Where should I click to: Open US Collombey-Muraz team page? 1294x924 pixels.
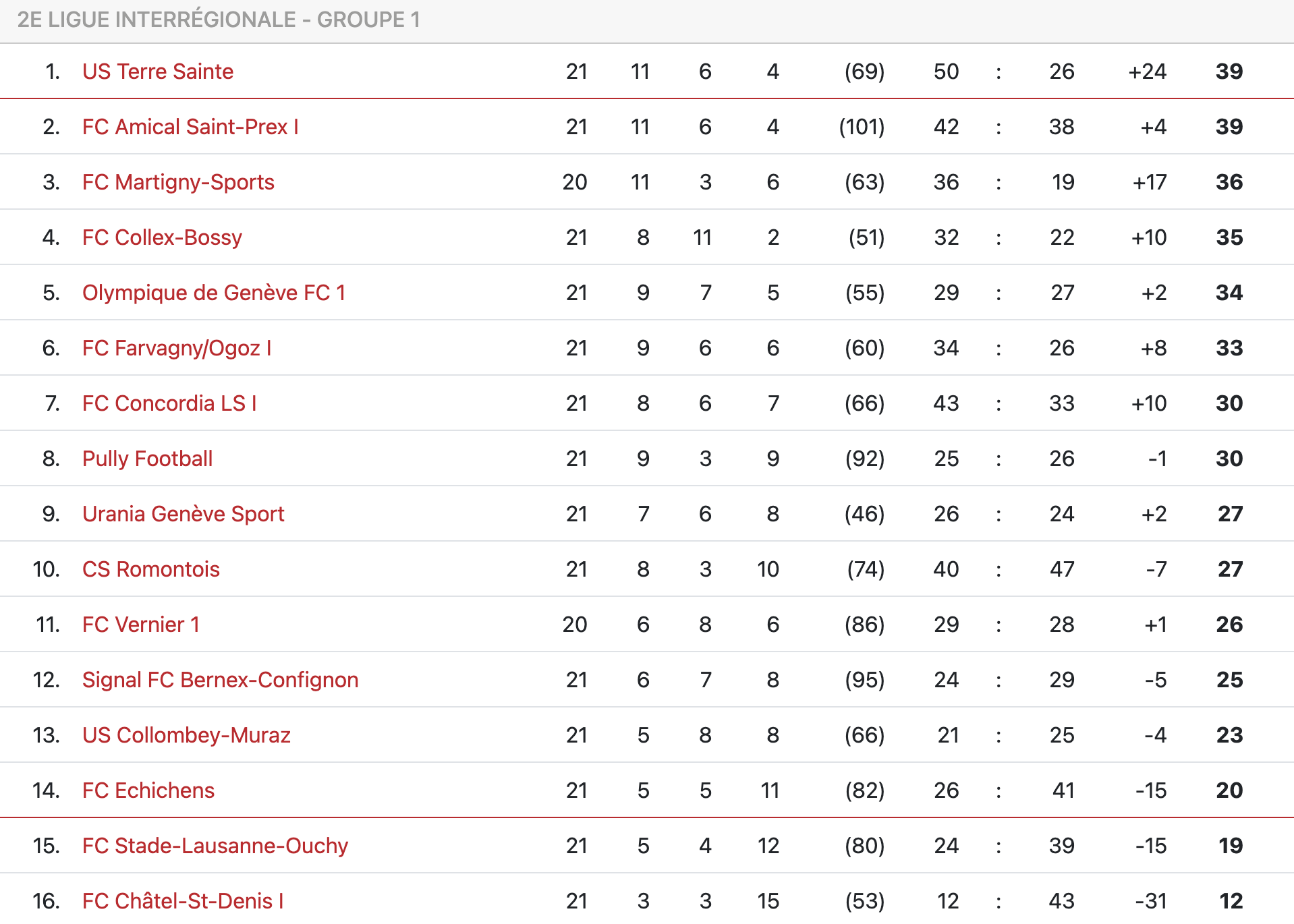point(186,735)
